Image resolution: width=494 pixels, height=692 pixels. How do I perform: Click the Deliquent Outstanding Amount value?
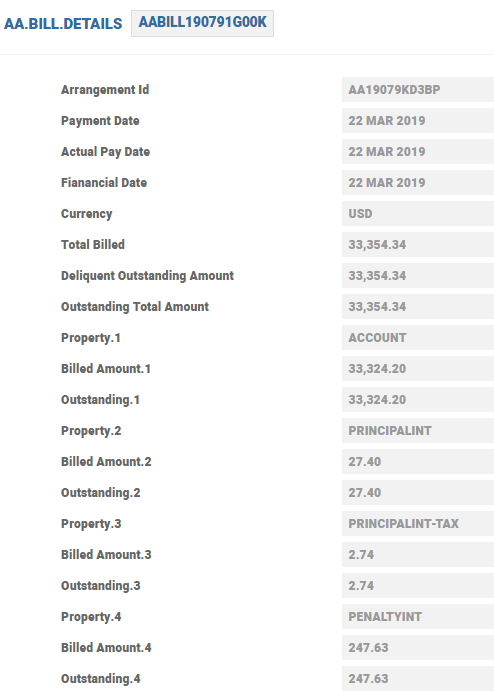(x=418, y=275)
